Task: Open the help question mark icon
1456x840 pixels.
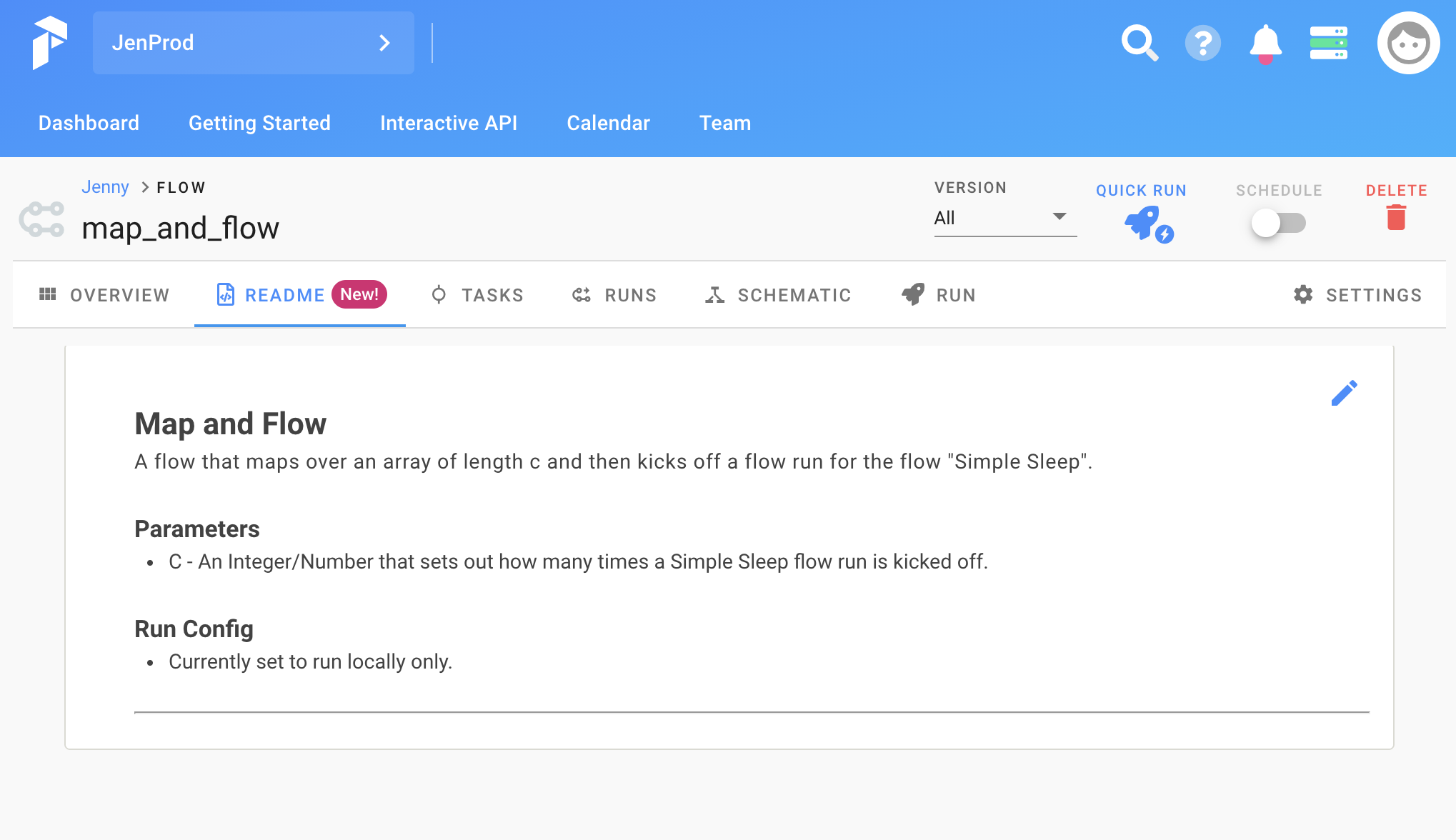Action: (1202, 43)
